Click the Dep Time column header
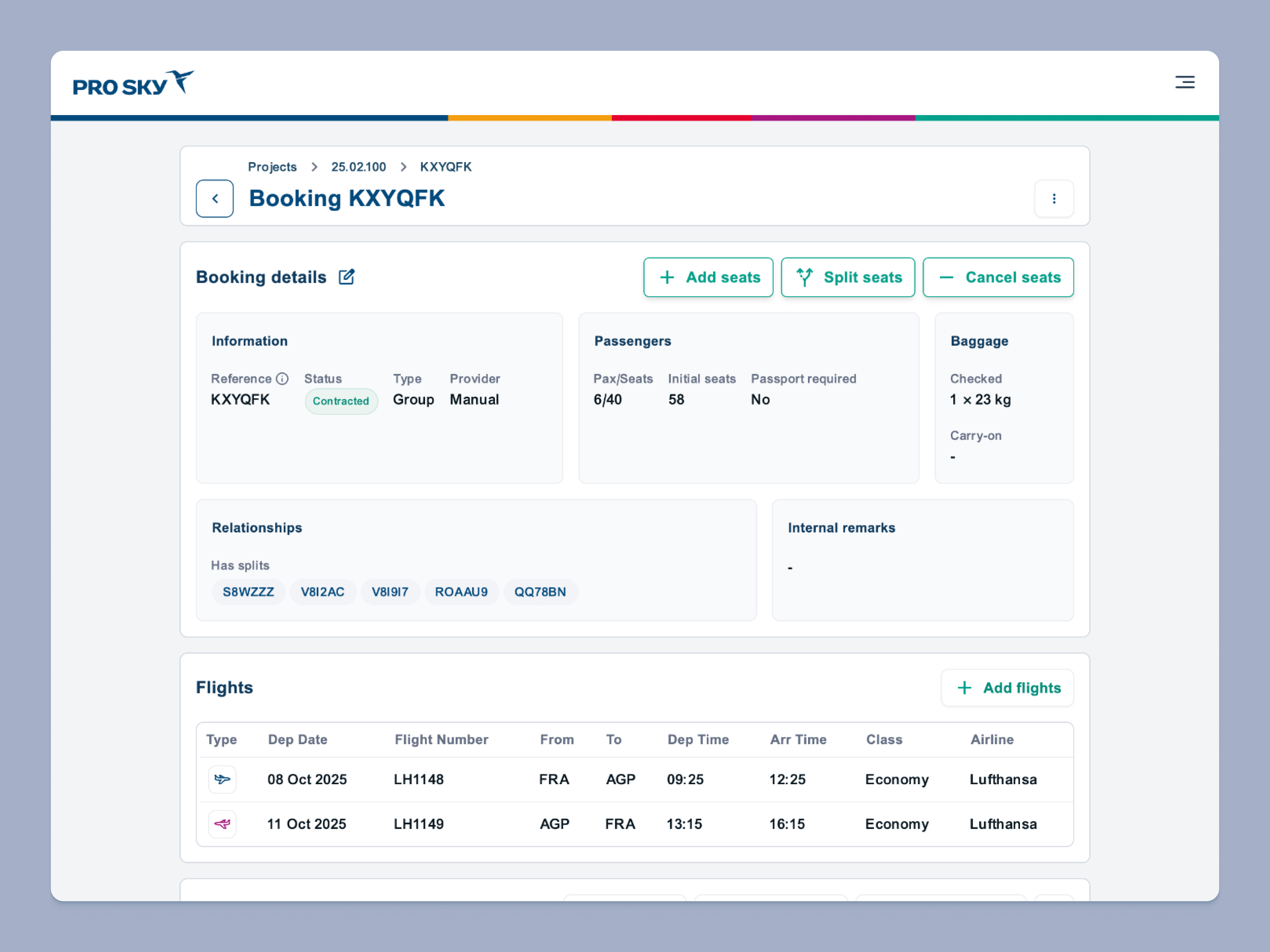The height and width of the screenshot is (952, 1270). [x=698, y=740]
